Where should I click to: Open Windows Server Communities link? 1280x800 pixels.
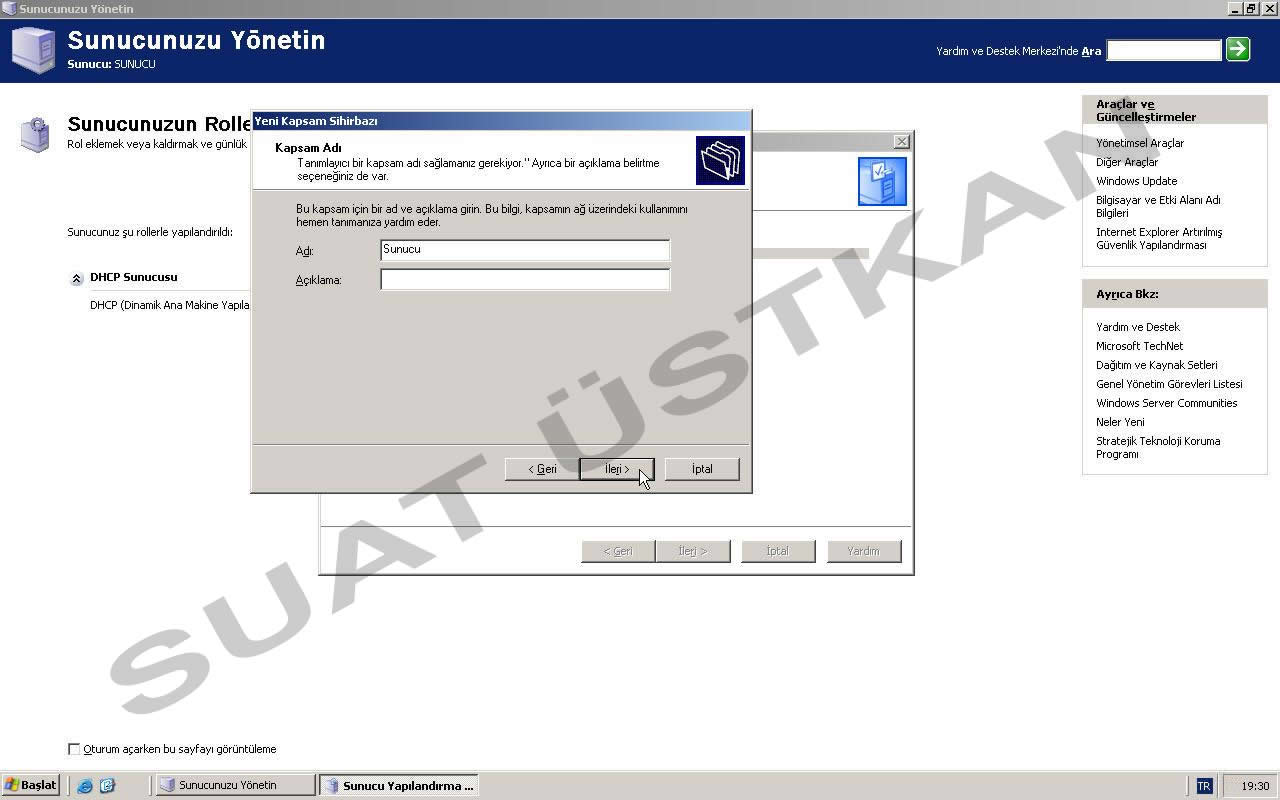(x=1166, y=403)
